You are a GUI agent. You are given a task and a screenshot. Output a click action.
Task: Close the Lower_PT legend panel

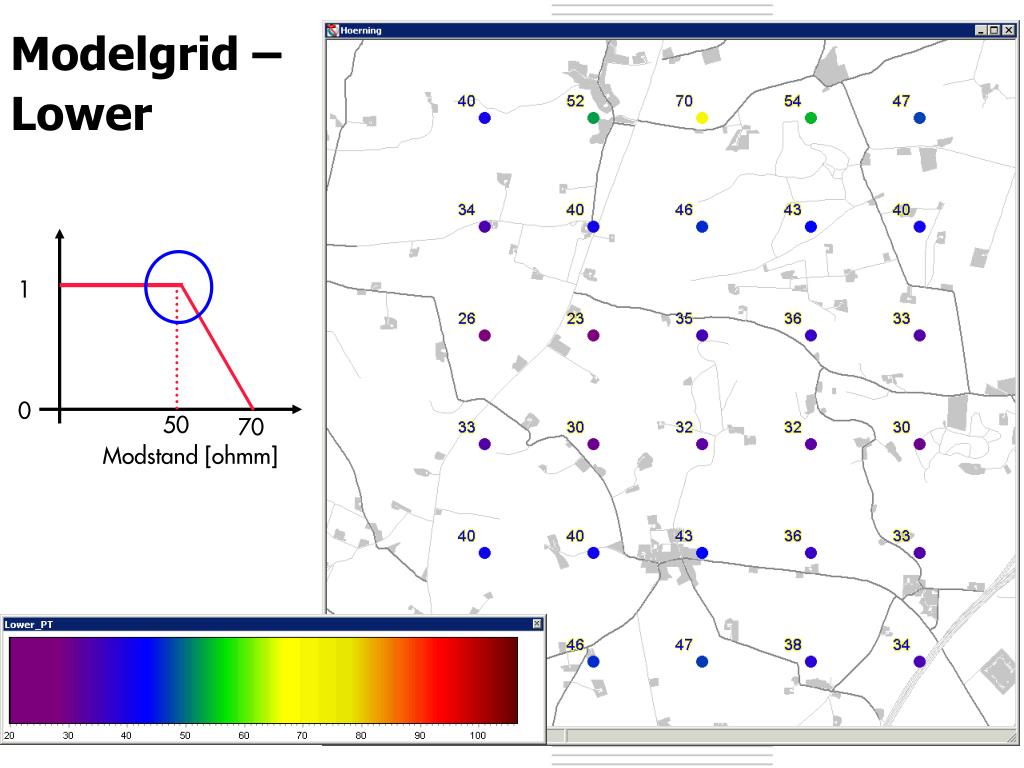[x=537, y=624]
